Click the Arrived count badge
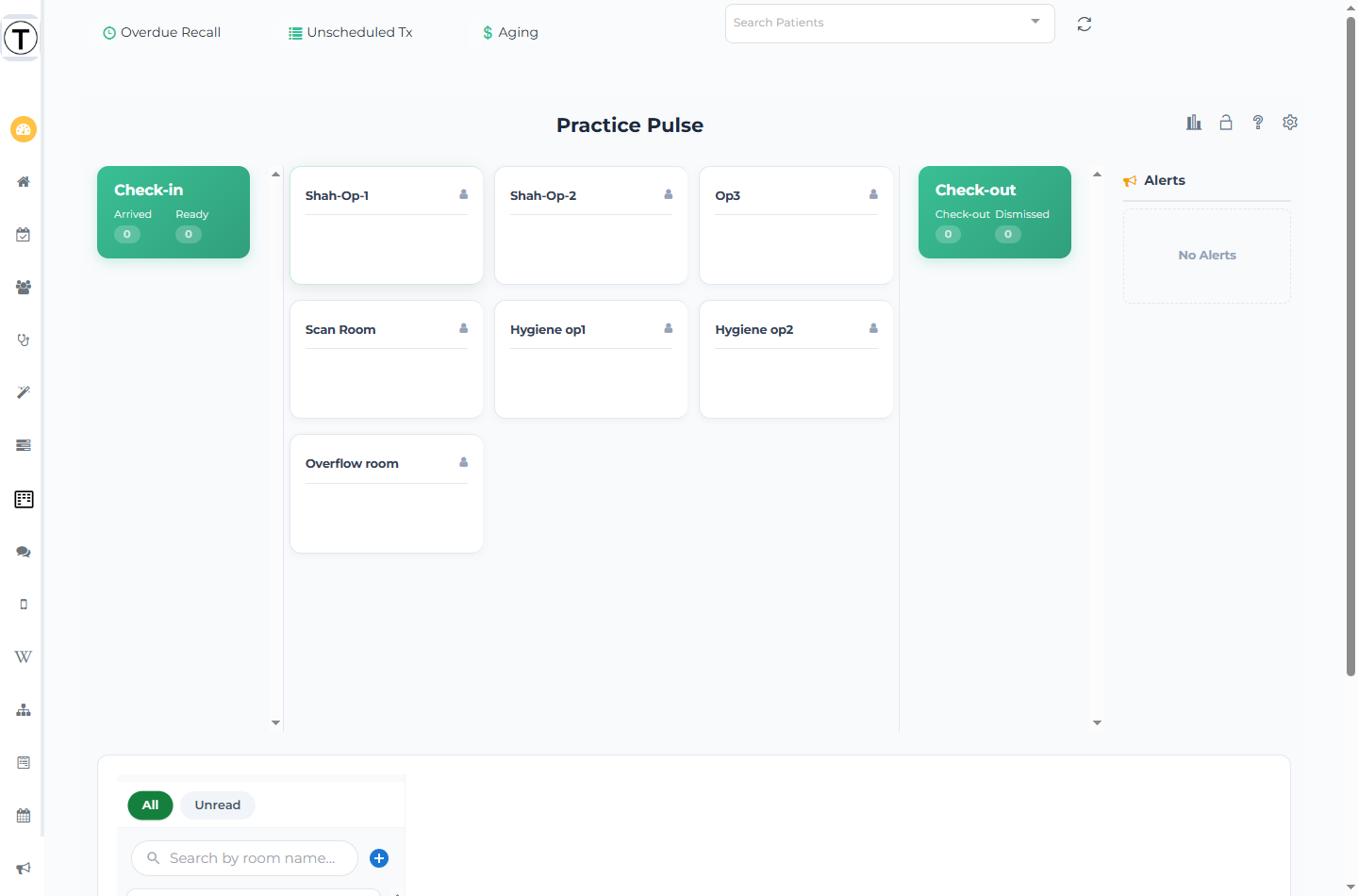The height and width of the screenshot is (896, 1358). 127,234
